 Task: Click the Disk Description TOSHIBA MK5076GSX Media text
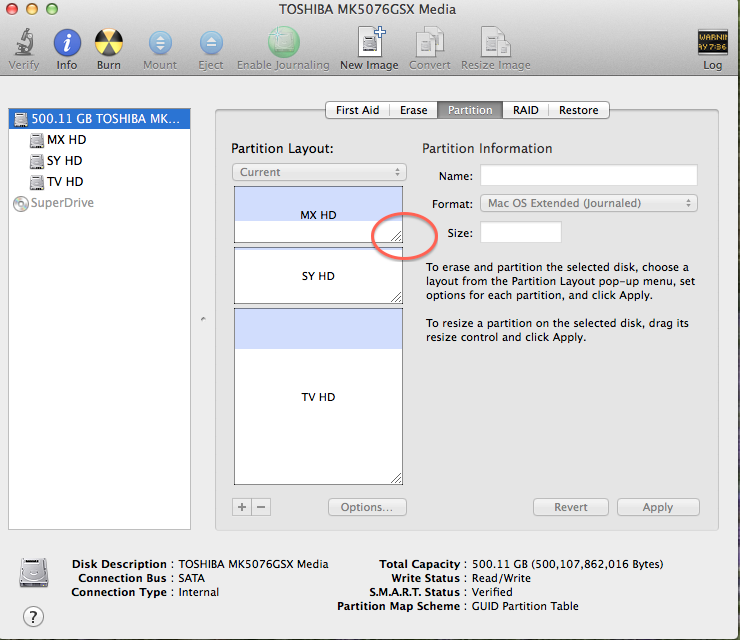[x=253, y=564]
